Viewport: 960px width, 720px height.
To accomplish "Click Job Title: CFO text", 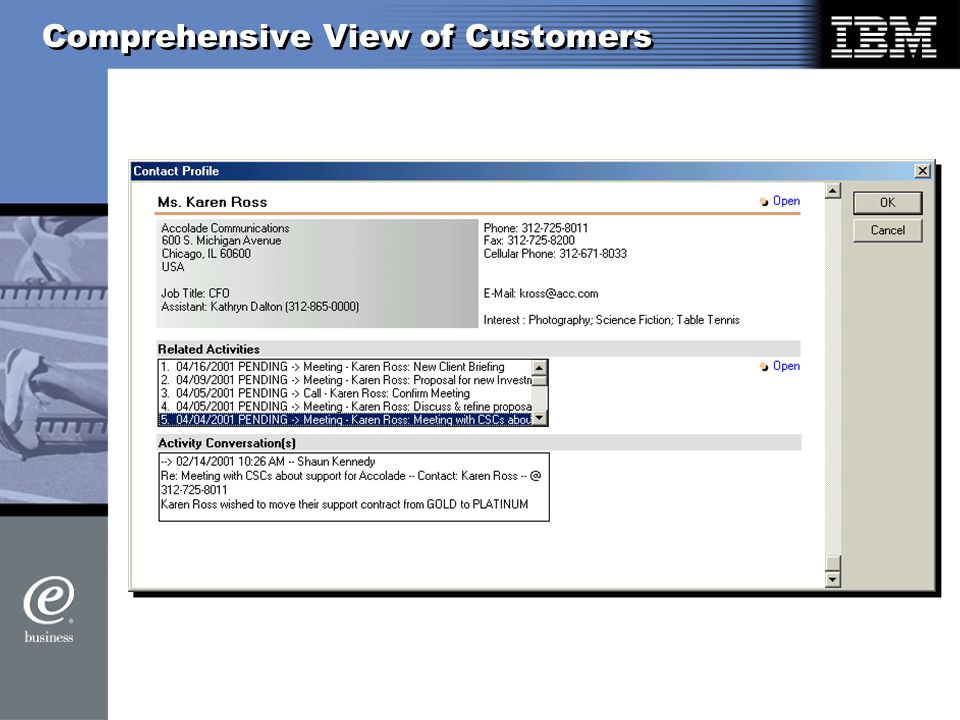I will (x=195, y=293).
